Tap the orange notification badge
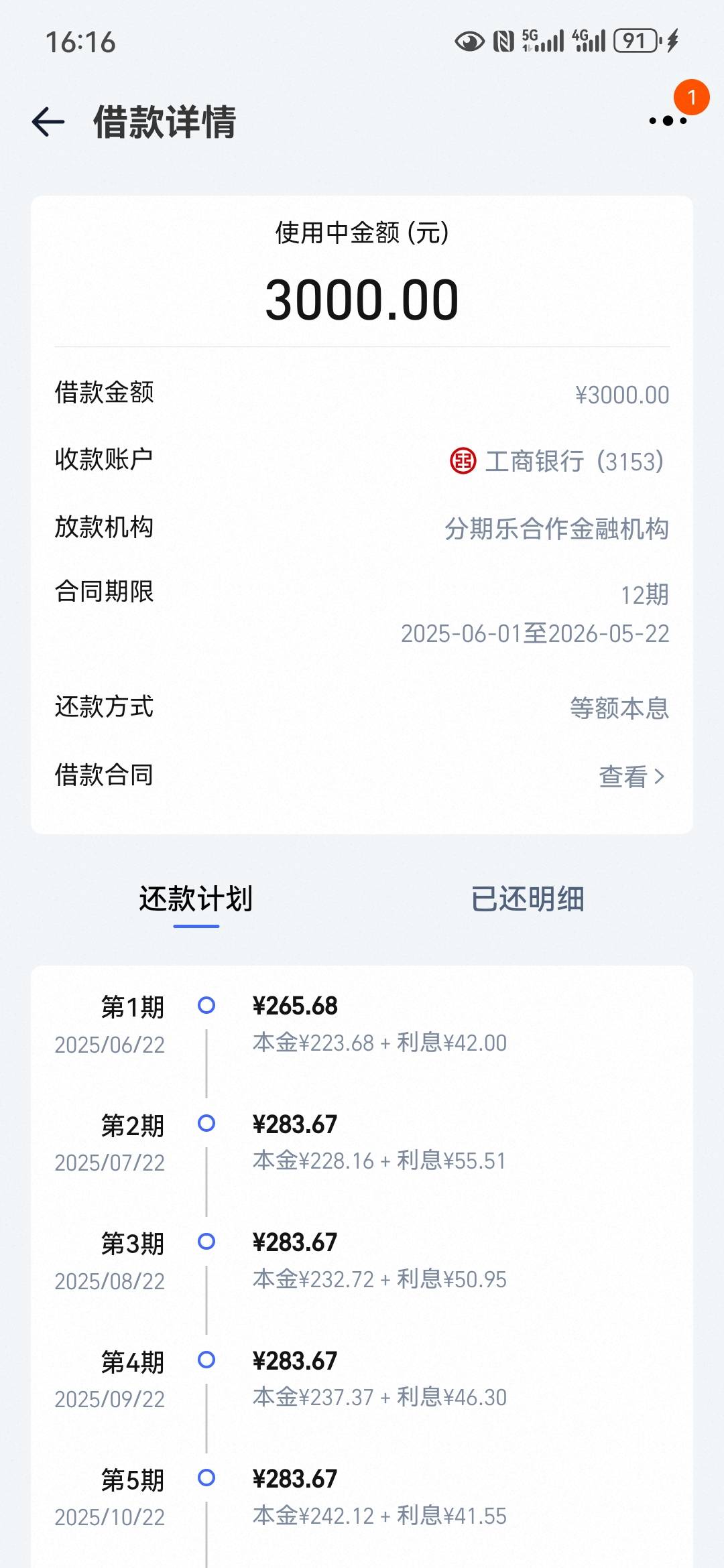 (x=692, y=97)
